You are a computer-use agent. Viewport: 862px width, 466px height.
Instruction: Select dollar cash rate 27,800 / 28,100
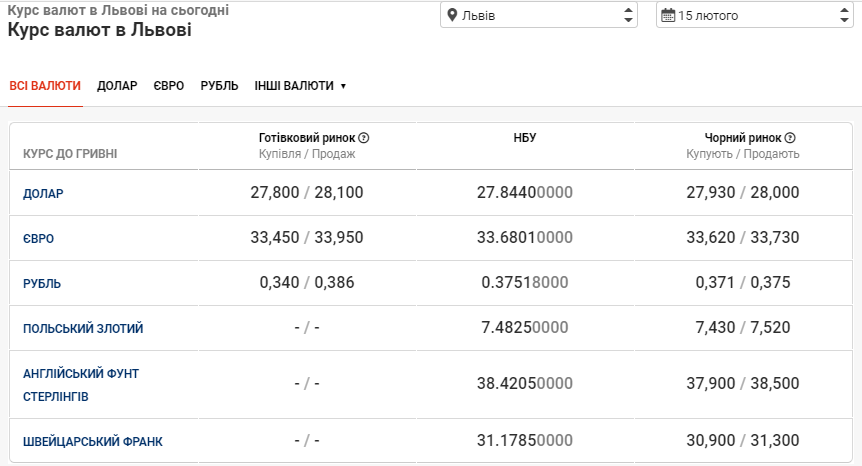[x=307, y=192]
